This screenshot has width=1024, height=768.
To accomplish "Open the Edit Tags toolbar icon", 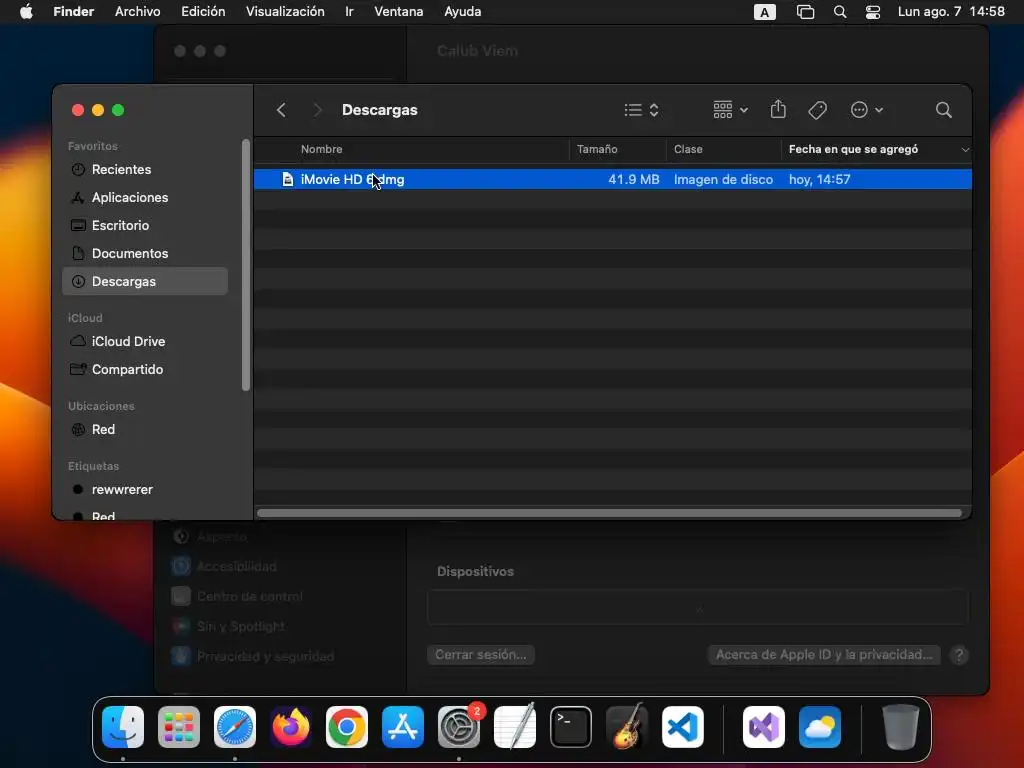I will click(x=818, y=110).
